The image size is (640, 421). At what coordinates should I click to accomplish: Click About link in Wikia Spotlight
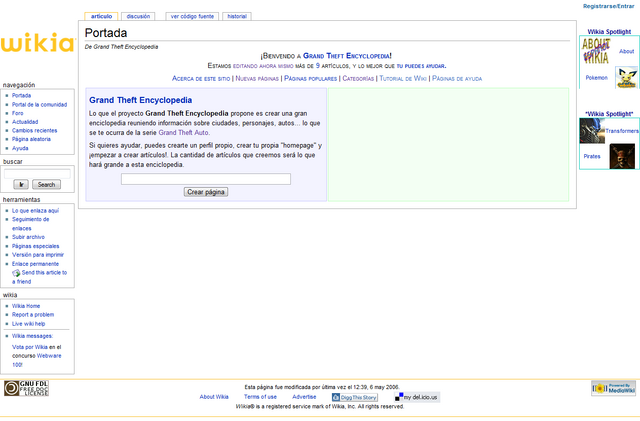(627, 51)
